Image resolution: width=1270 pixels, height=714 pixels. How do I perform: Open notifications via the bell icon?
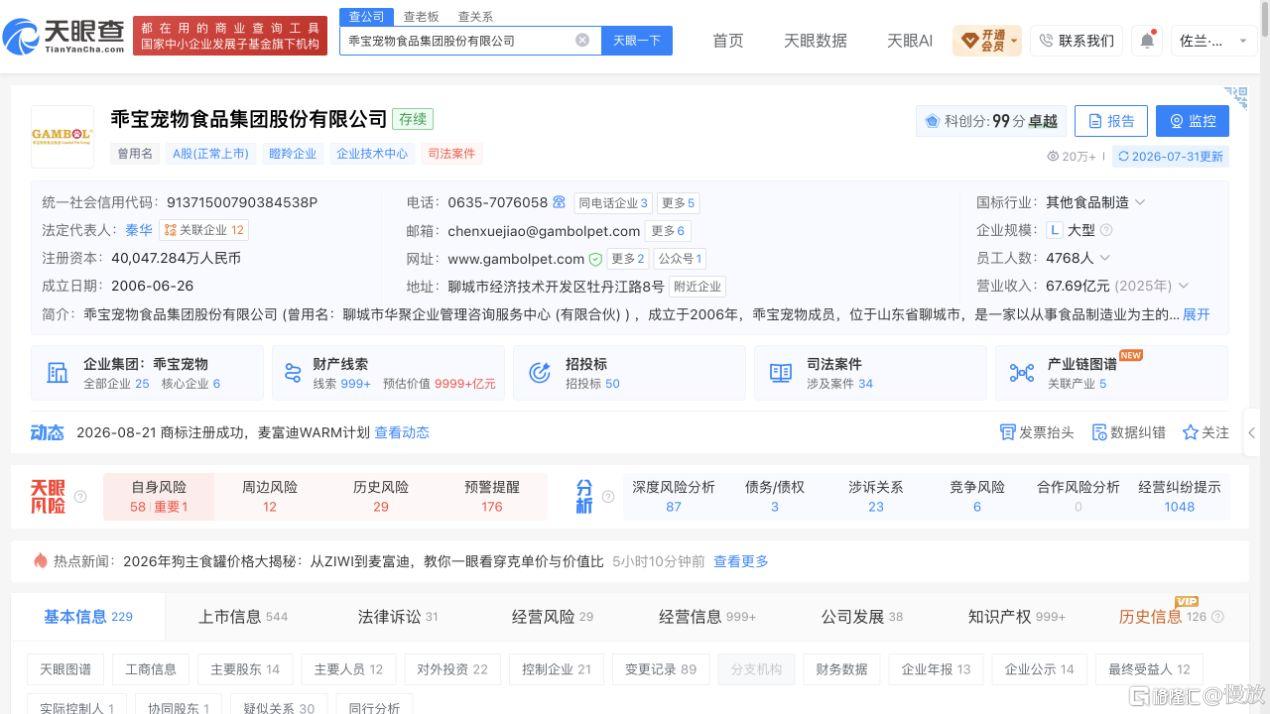point(1148,40)
